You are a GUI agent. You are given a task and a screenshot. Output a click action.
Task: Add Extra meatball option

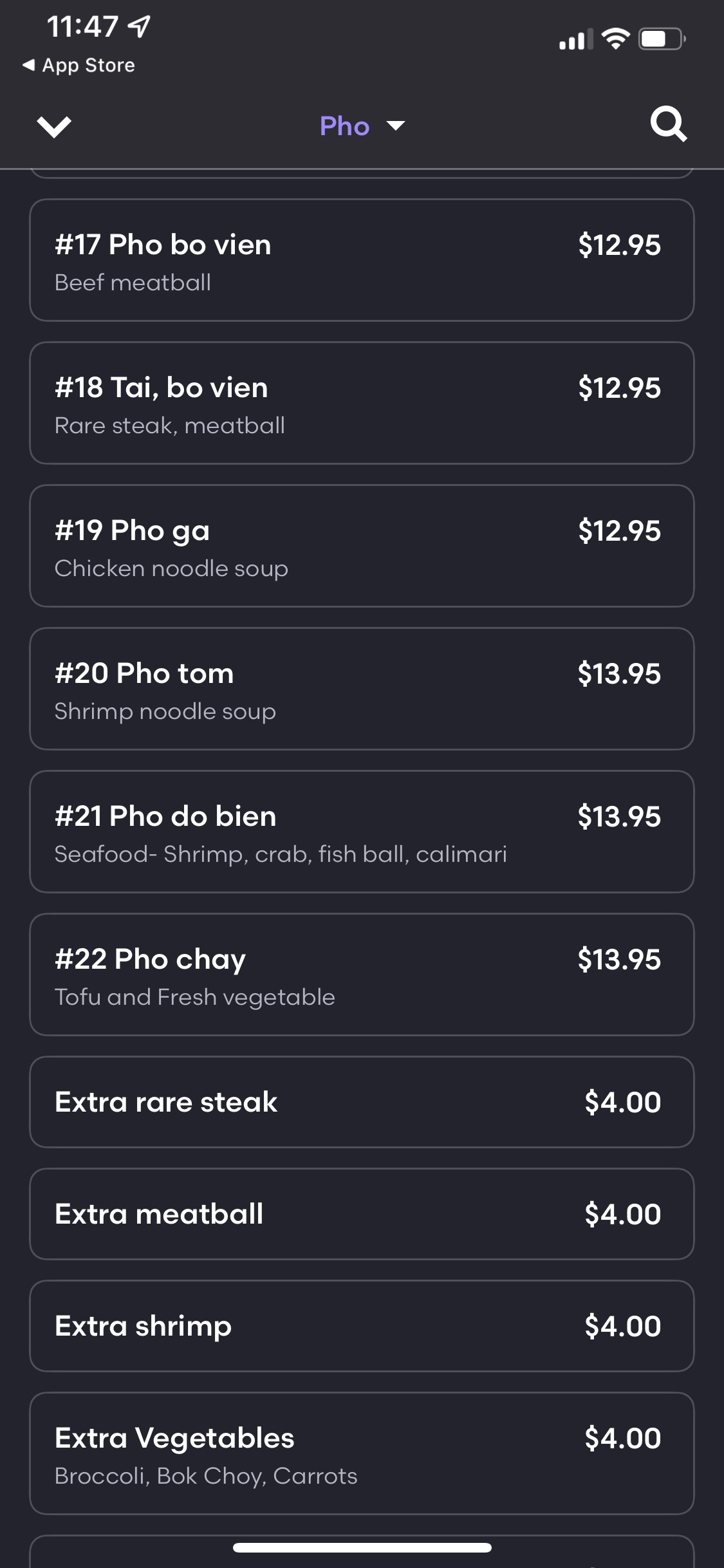(362, 1214)
